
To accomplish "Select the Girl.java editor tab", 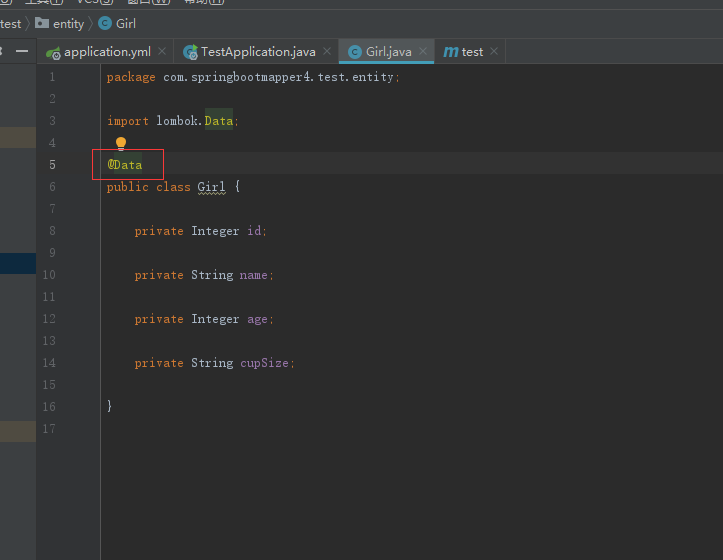I will point(388,52).
